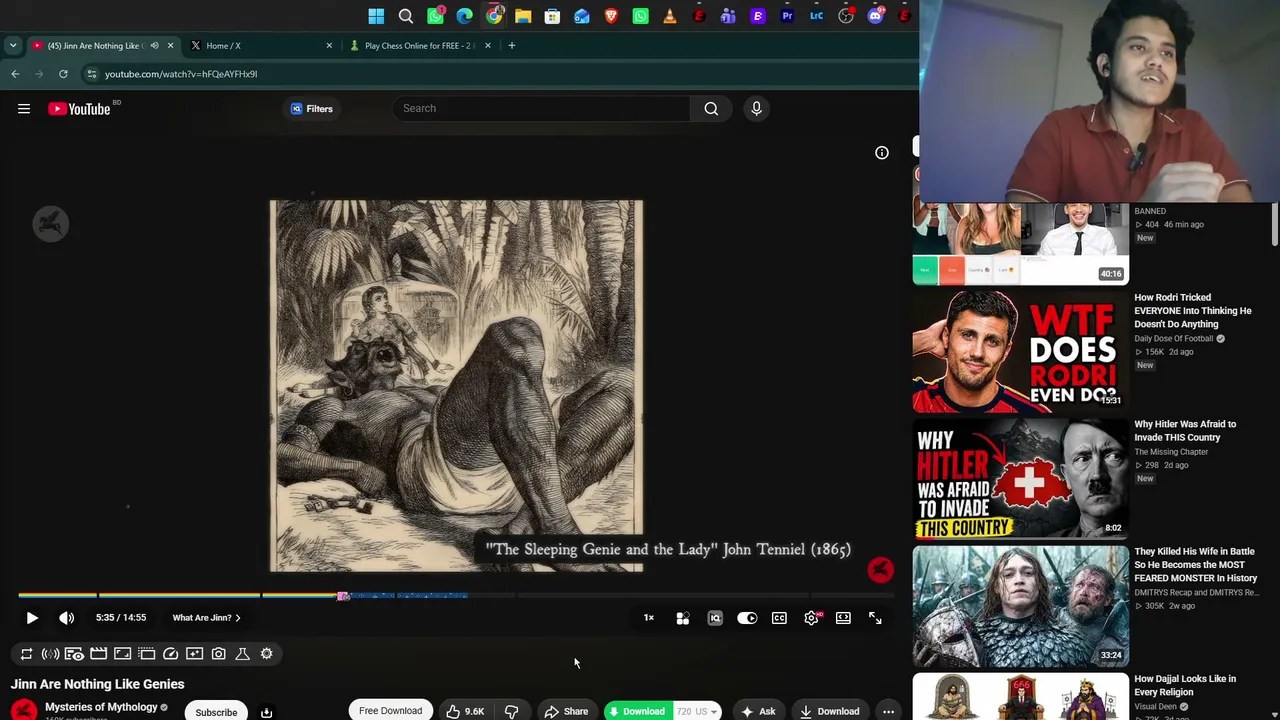Enter fullscreen mode
Screen dimensions: 1280x720
[875, 618]
